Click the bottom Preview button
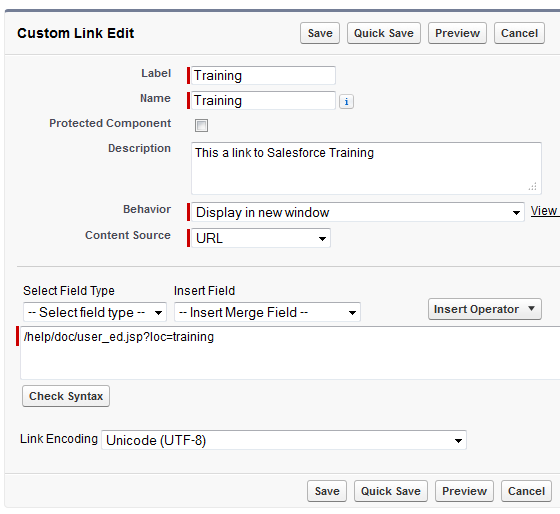Viewport: 560px width, 514px height. [464, 491]
